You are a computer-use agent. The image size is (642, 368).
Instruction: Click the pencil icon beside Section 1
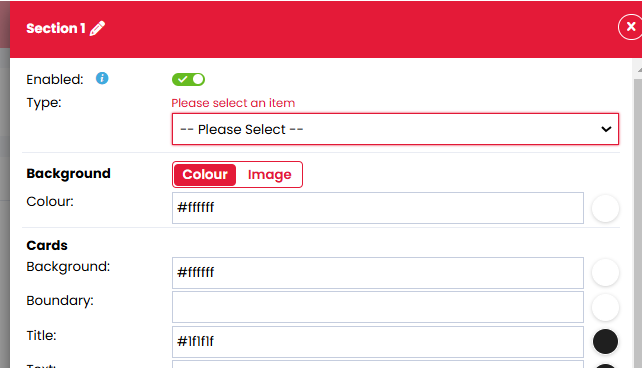(97, 28)
